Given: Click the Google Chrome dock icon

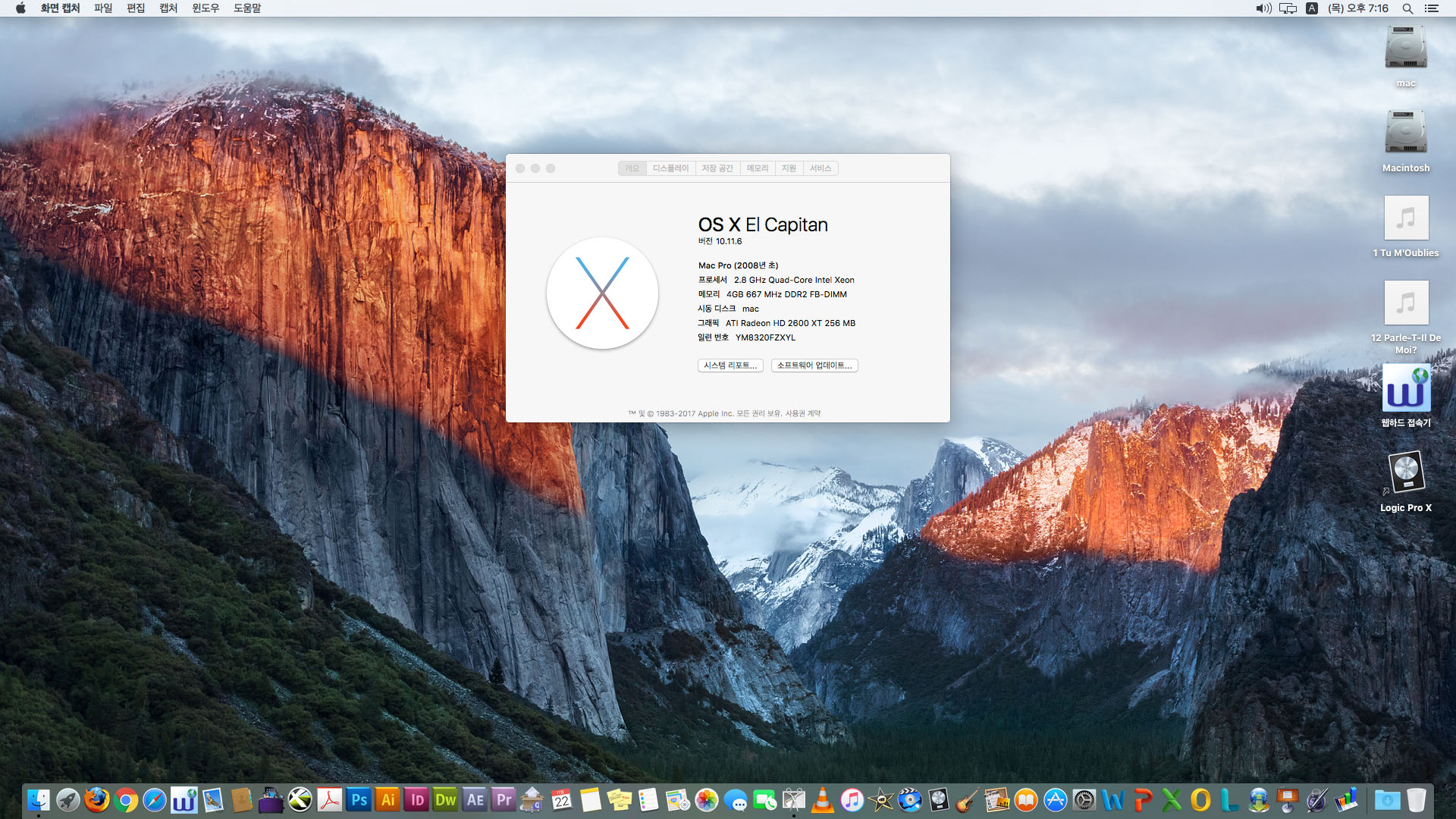Looking at the screenshot, I should (x=126, y=800).
